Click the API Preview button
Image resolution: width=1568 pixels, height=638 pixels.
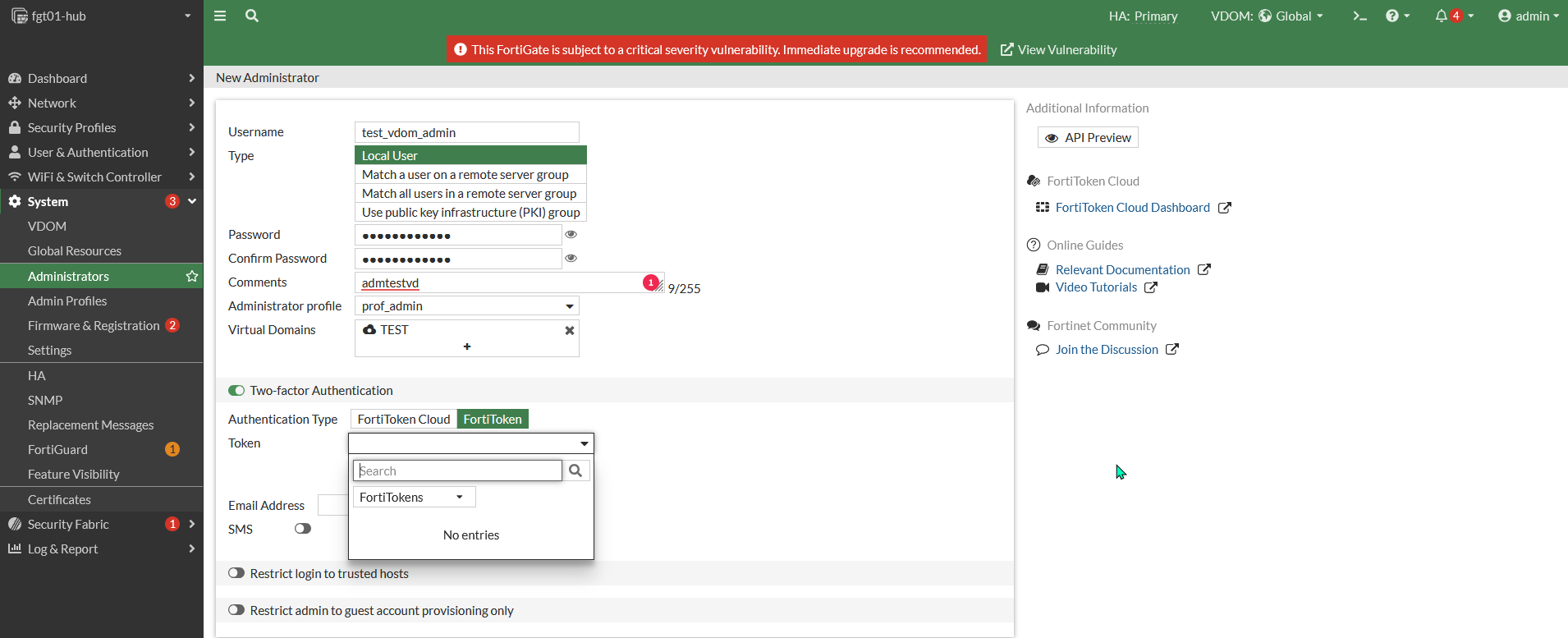(x=1088, y=137)
